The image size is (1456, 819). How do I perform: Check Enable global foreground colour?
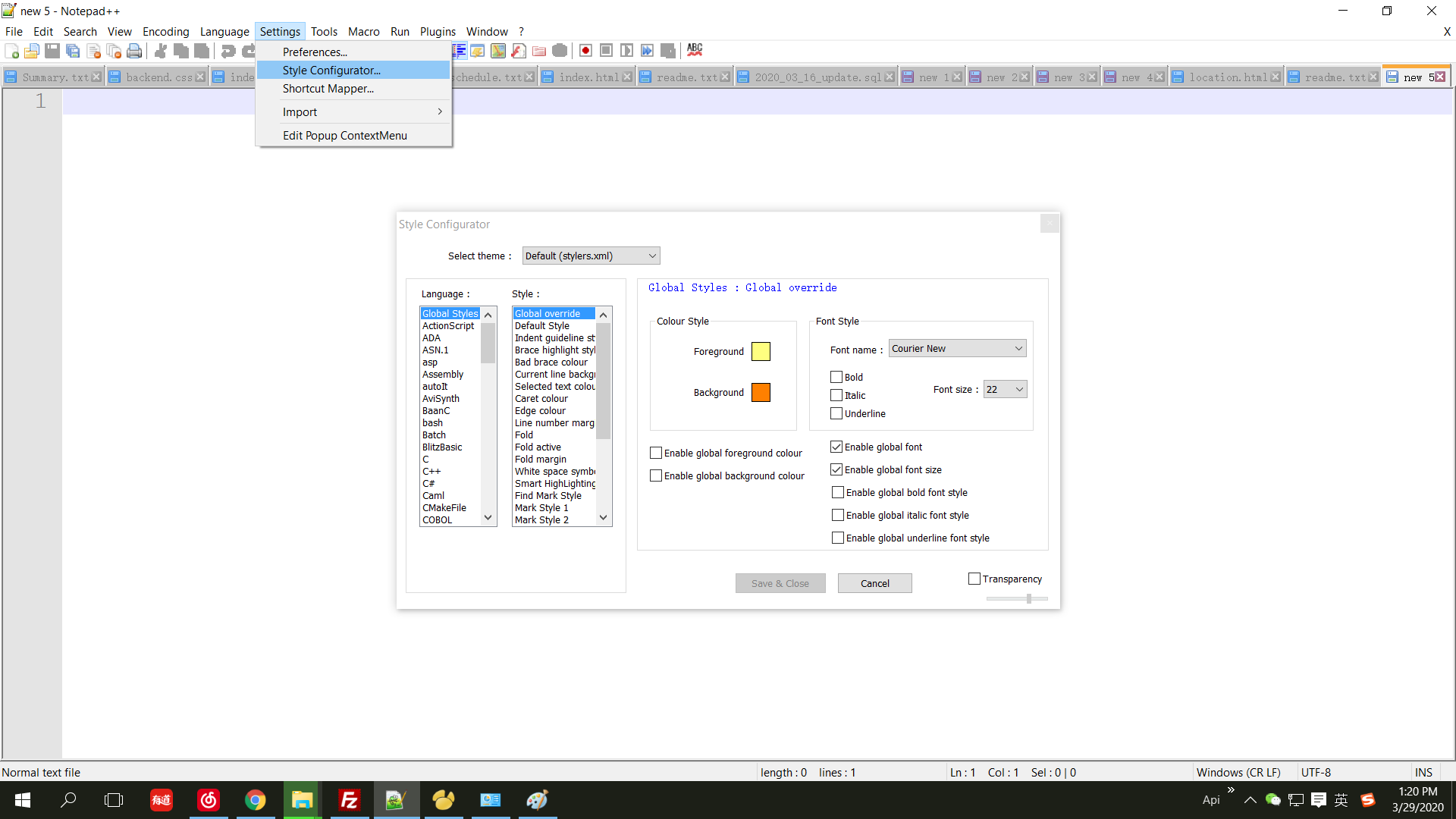(656, 453)
